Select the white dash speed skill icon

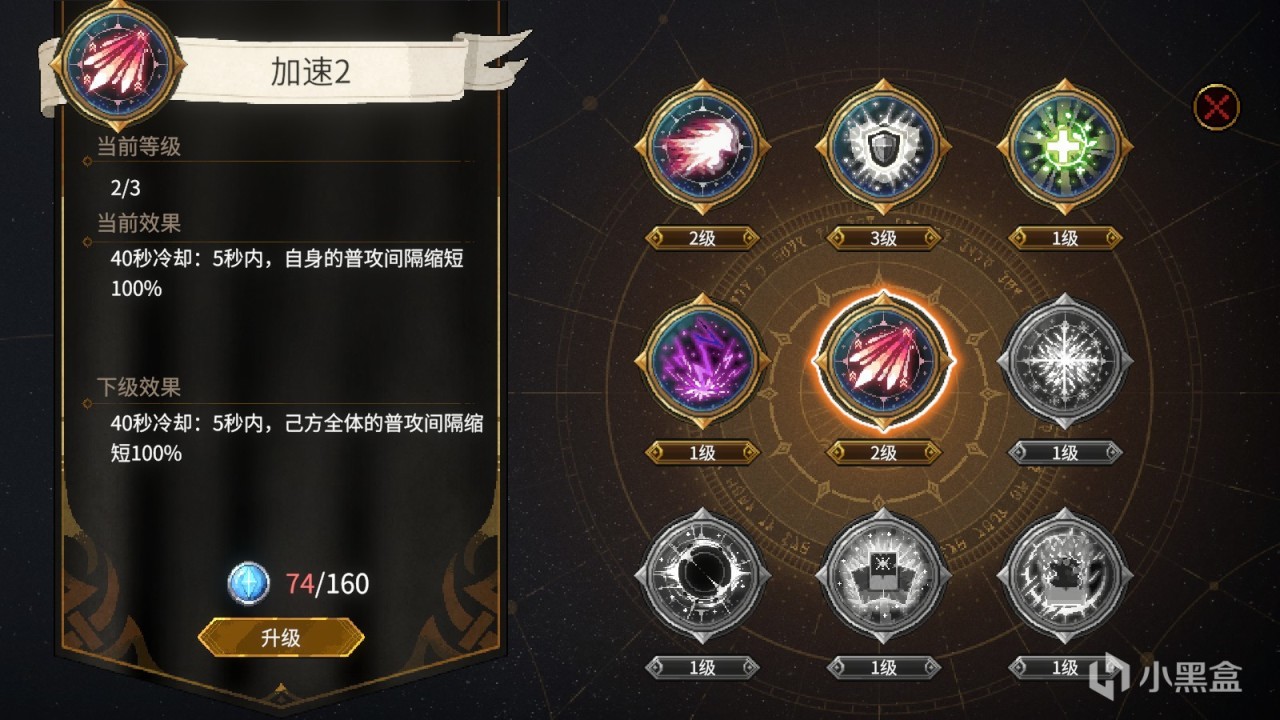click(x=702, y=146)
